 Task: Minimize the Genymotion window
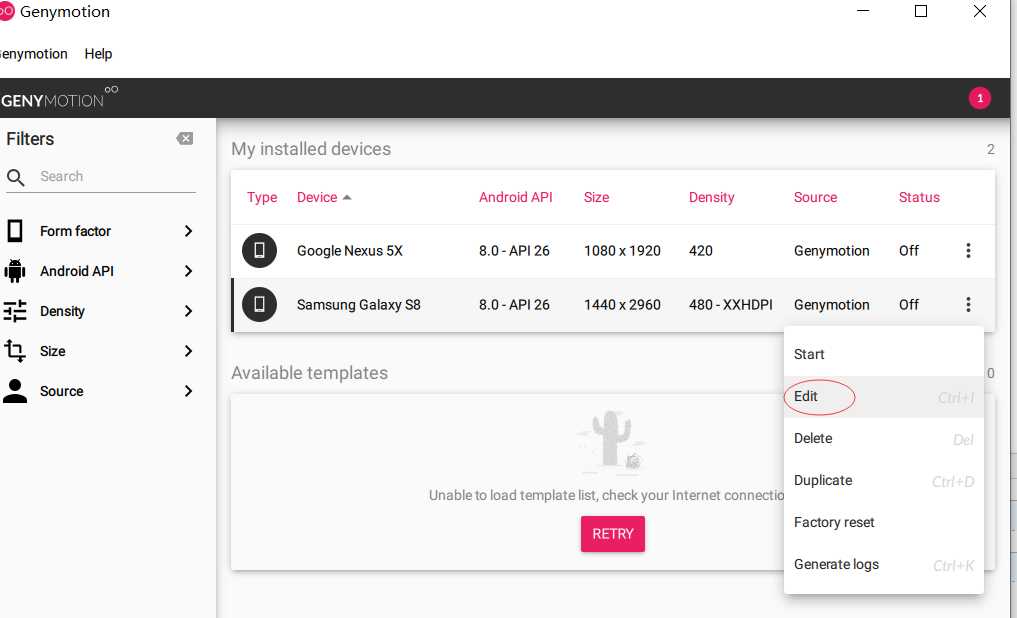coord(863,11)
